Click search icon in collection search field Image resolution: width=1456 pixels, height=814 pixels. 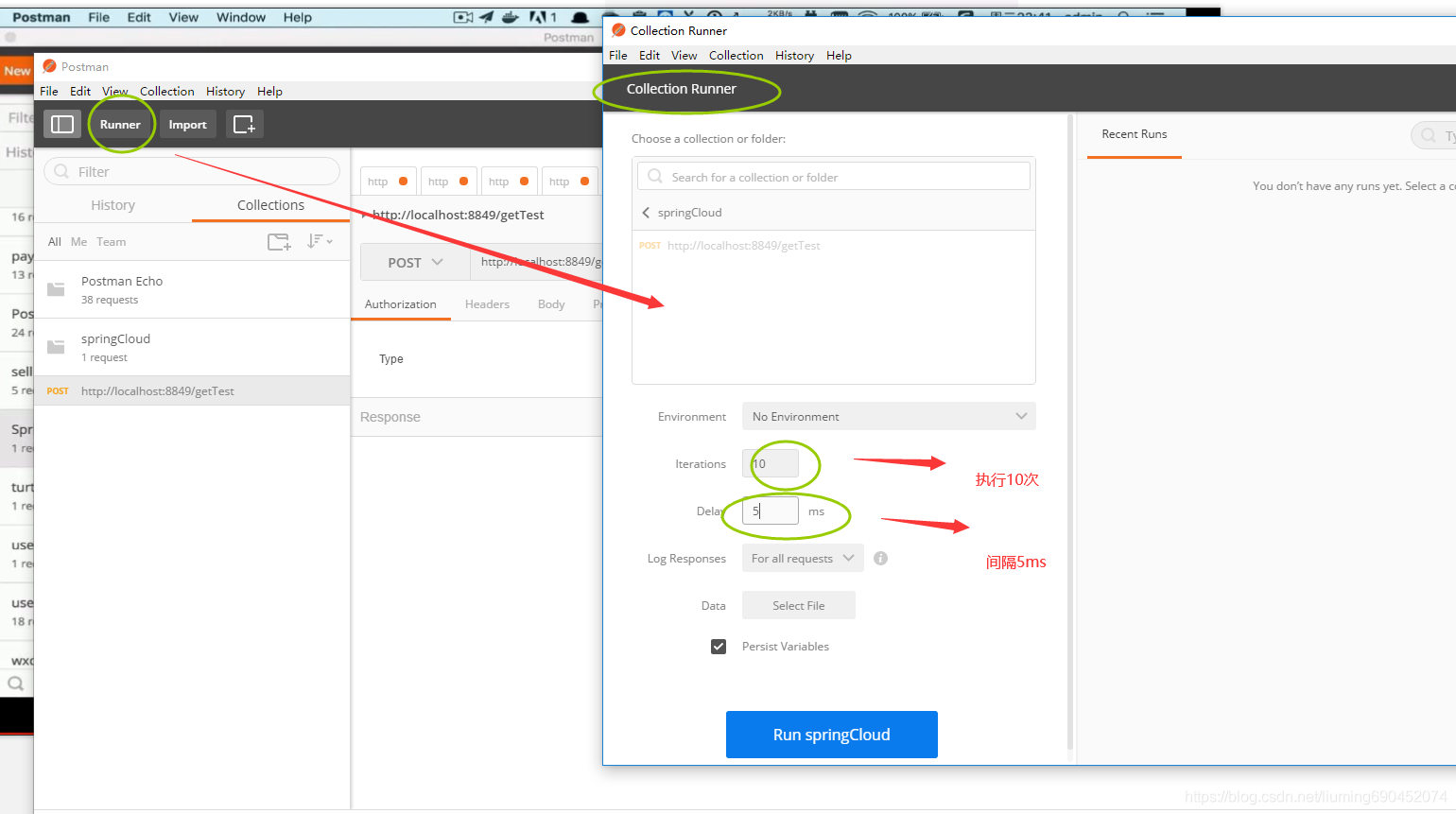coord(655,177)
